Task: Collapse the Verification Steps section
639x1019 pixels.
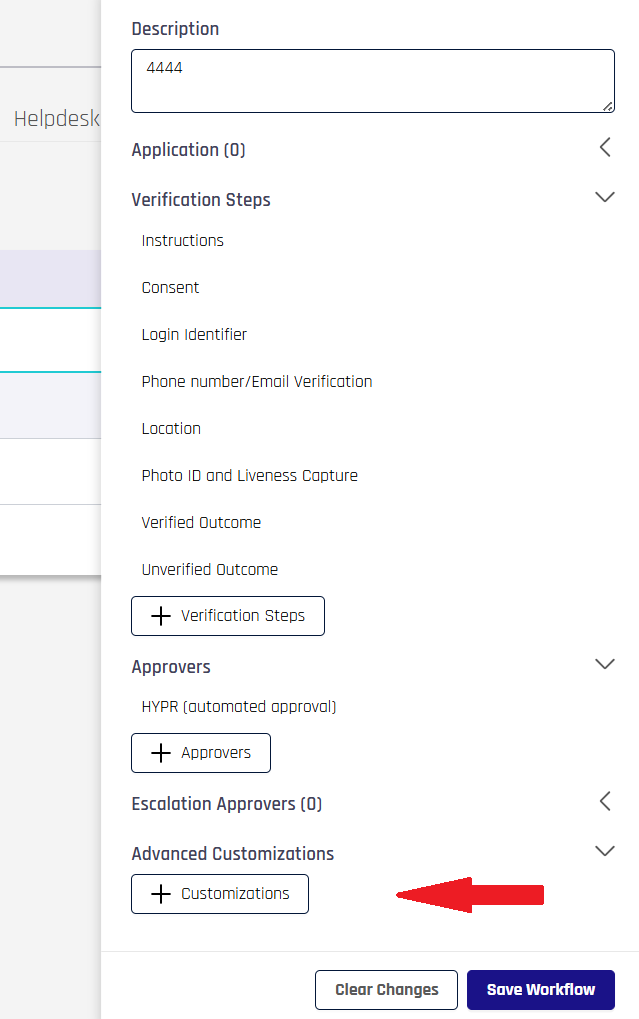Action: pos(604,197)
